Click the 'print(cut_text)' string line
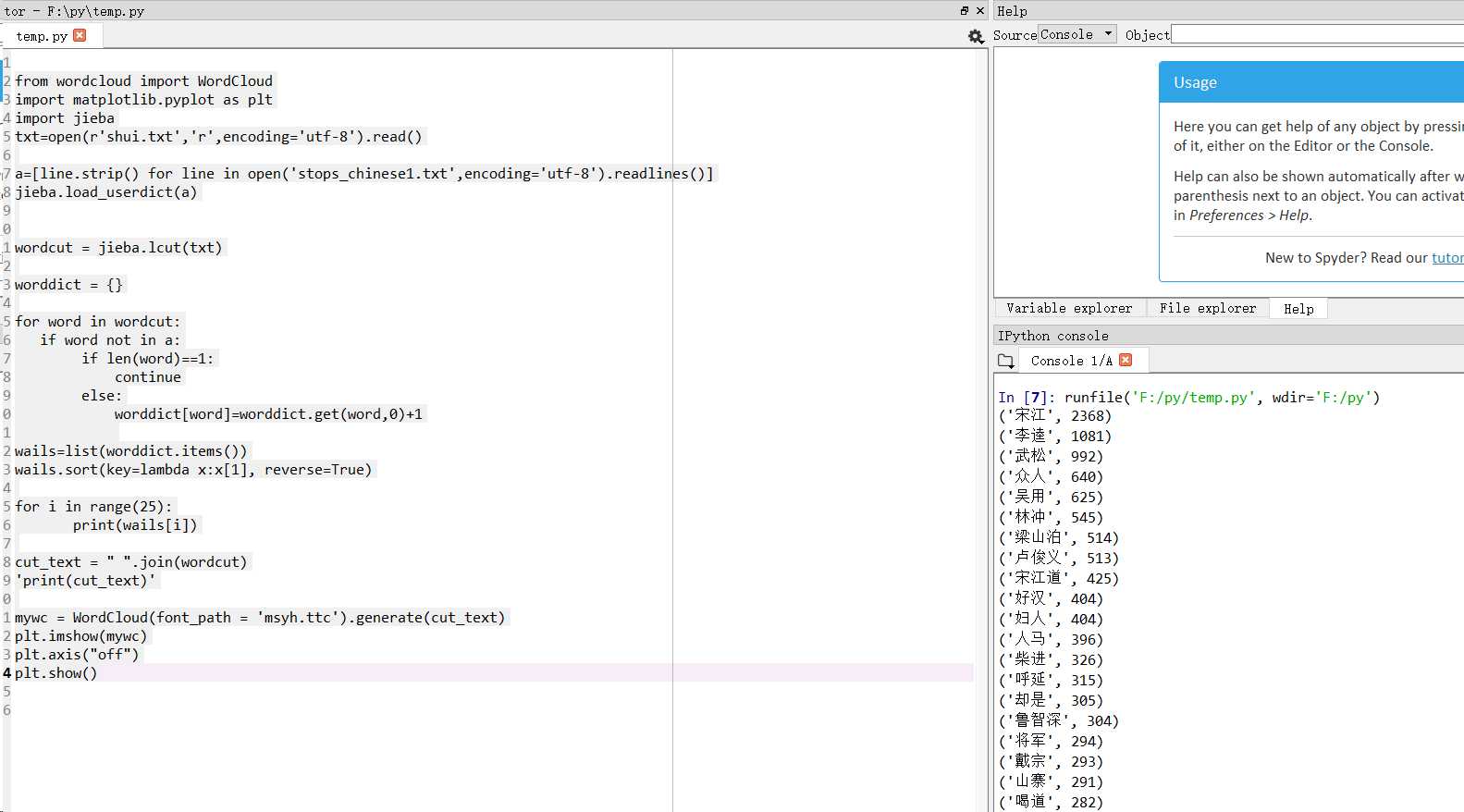 pyautogui.click(x=86, y=581)
